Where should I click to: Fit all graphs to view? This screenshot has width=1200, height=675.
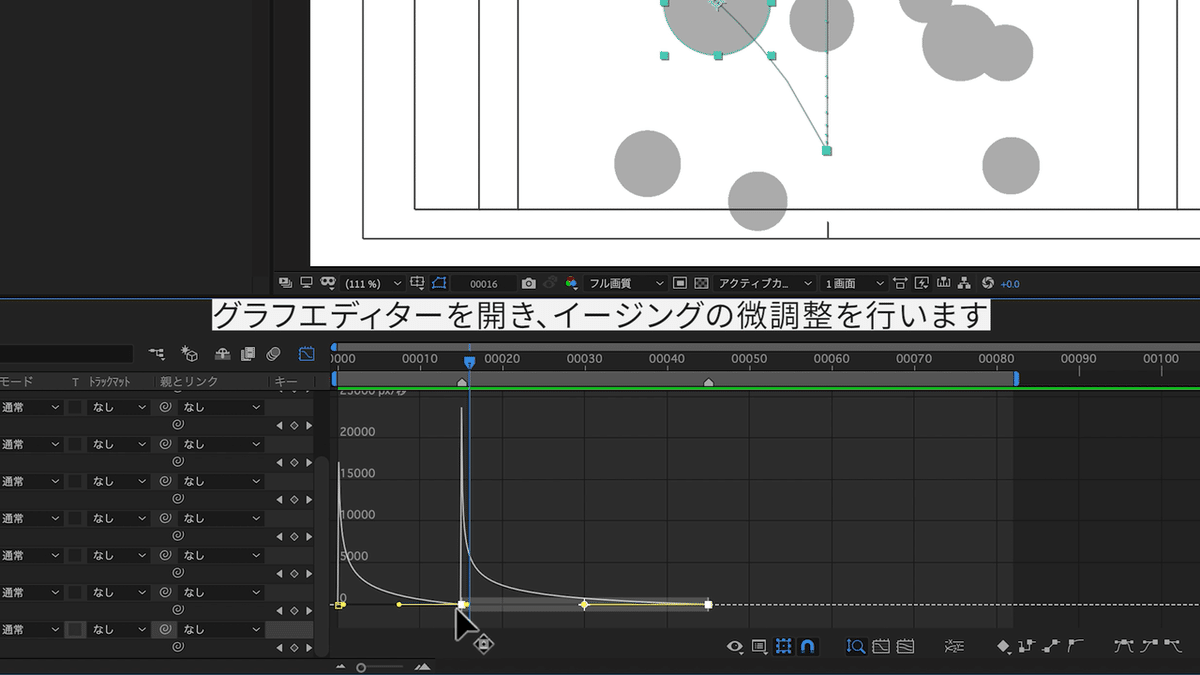pyautogui.click(x=905, y=647)
